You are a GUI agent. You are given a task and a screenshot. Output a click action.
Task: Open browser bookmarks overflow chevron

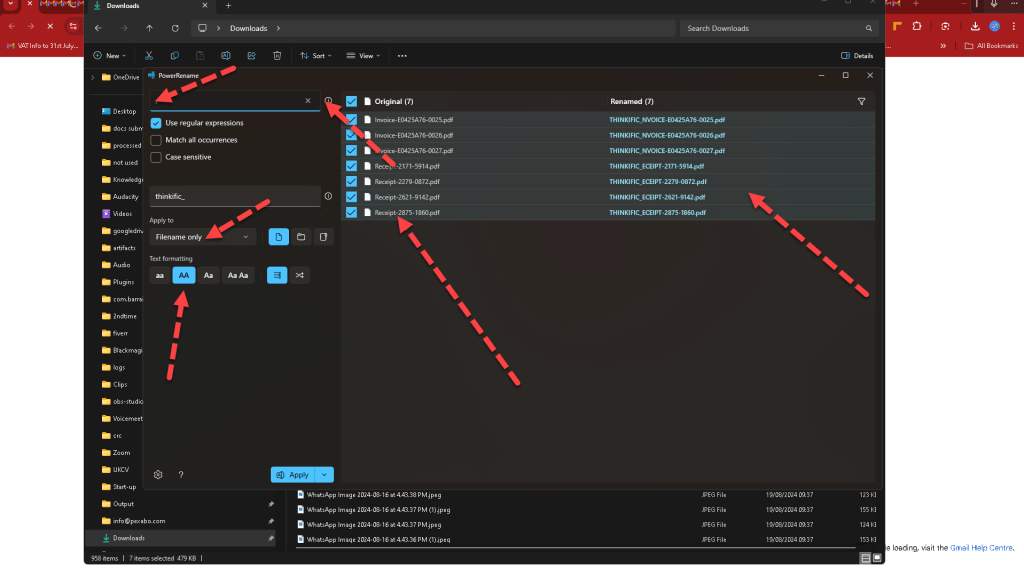click(x=943, y=46)
